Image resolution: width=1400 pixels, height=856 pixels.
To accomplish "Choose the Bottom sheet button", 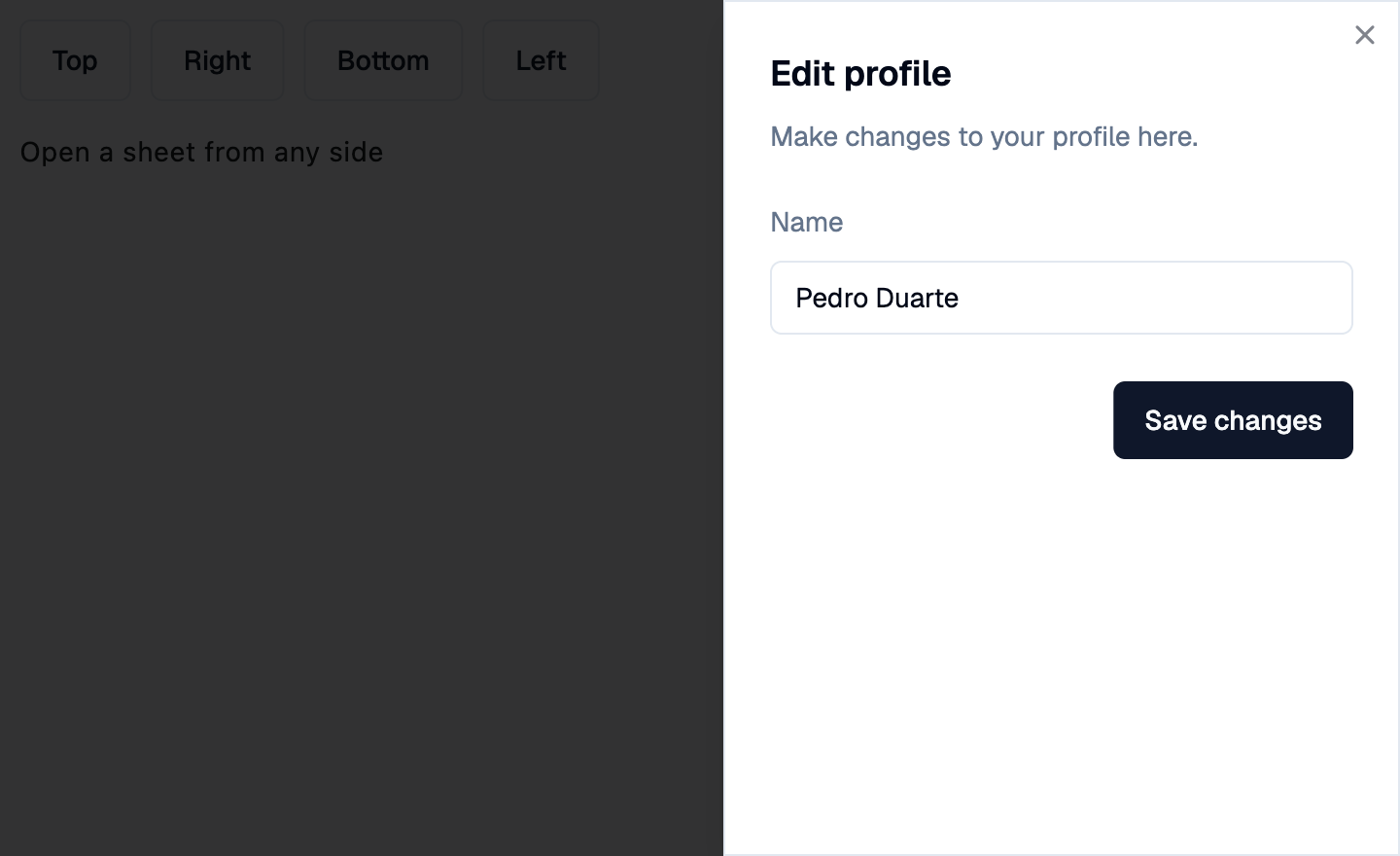I will click(383, 60).
